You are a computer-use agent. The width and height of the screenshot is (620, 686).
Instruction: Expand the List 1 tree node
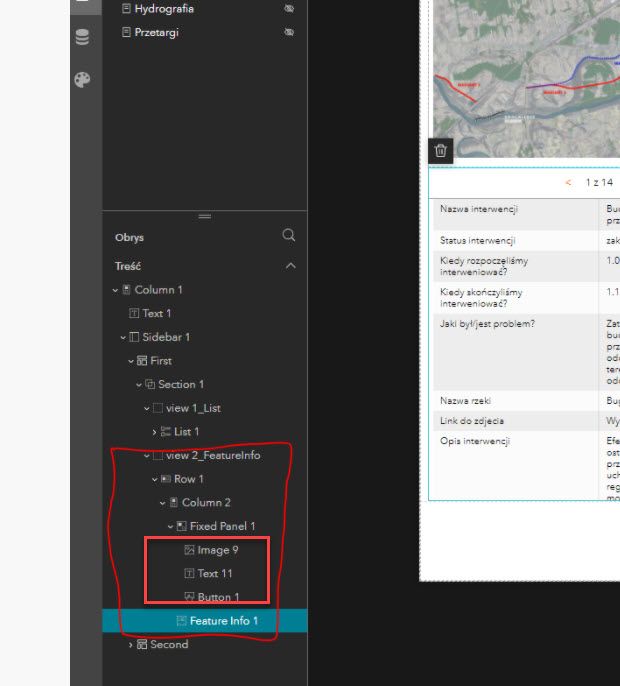pos(154,432)
